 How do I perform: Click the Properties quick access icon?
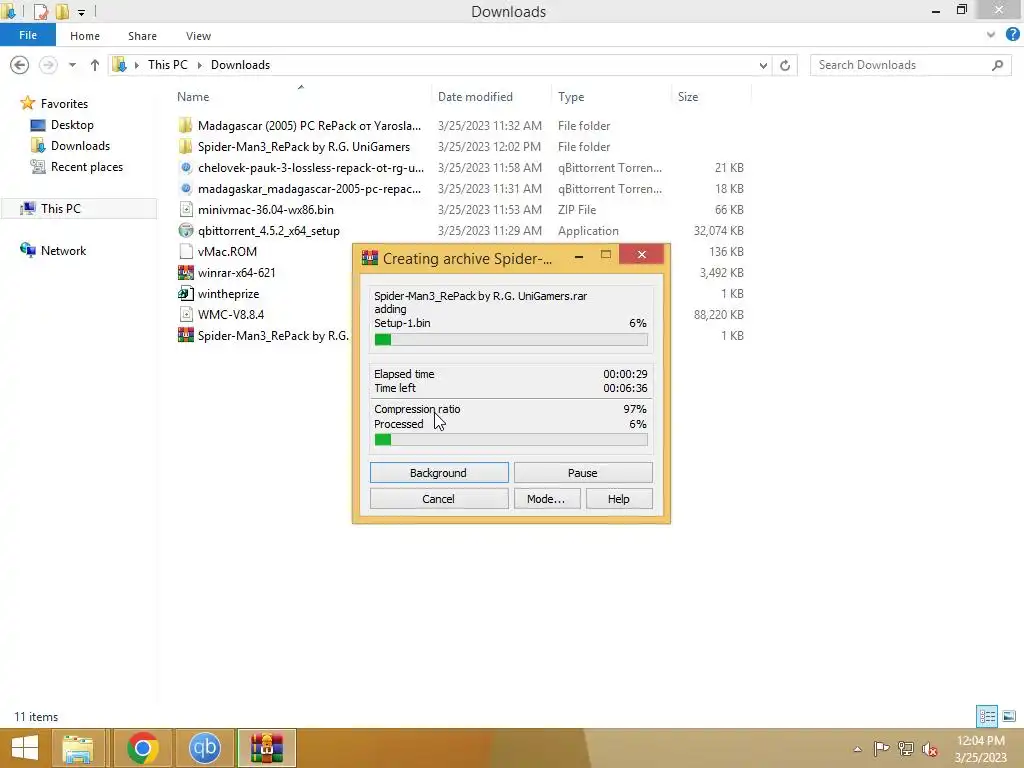(x=41, y=12)
